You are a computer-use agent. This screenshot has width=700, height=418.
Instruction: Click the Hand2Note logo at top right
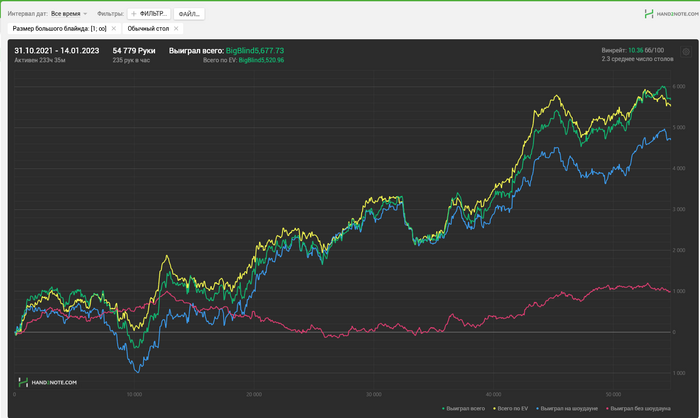coord(671,14)
